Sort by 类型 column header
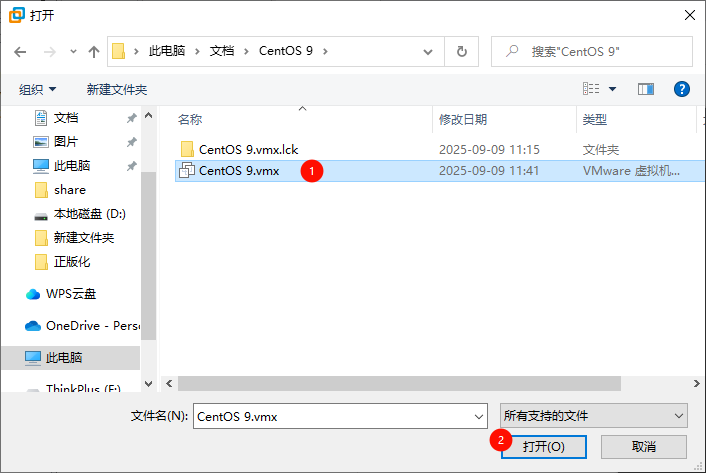This screenshot has width=706, height=473. (595, 120)
